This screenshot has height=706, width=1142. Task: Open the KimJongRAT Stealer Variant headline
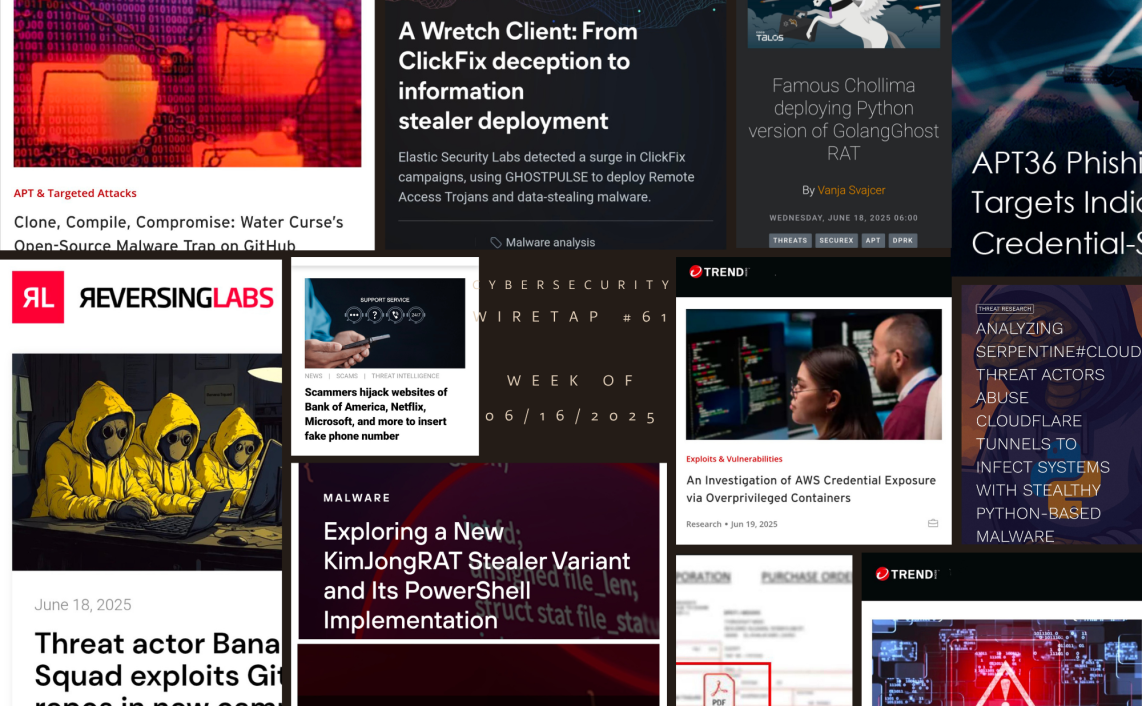(476, 576)
